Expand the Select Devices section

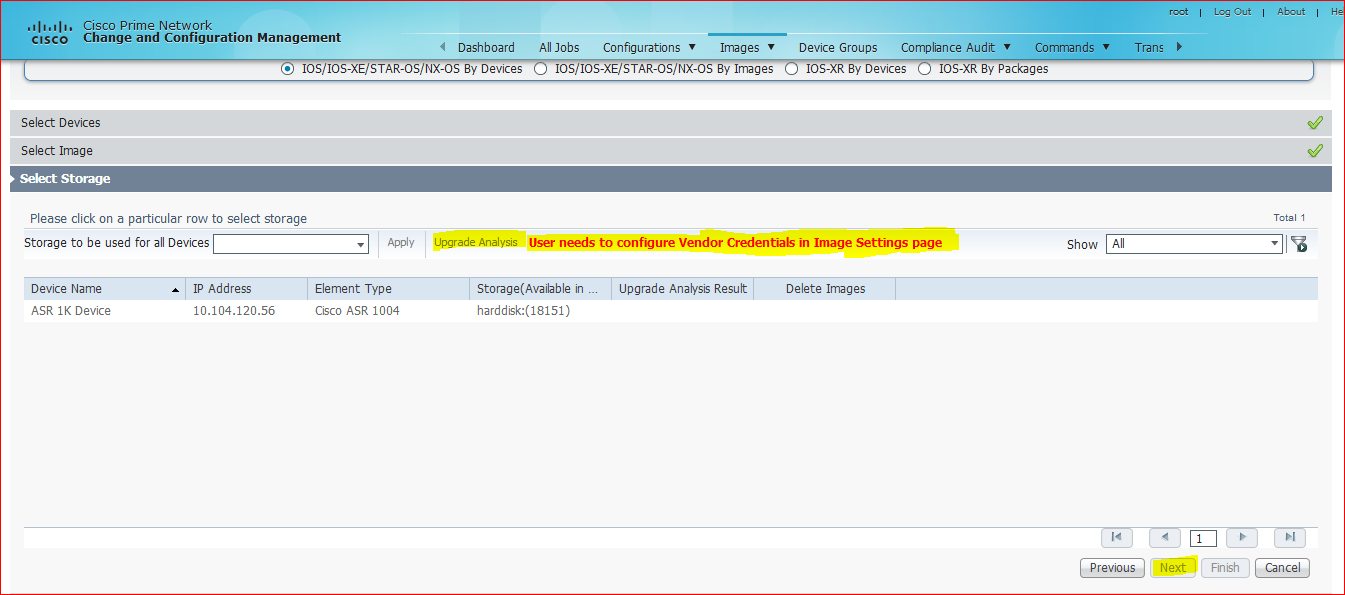click(670, 123)
